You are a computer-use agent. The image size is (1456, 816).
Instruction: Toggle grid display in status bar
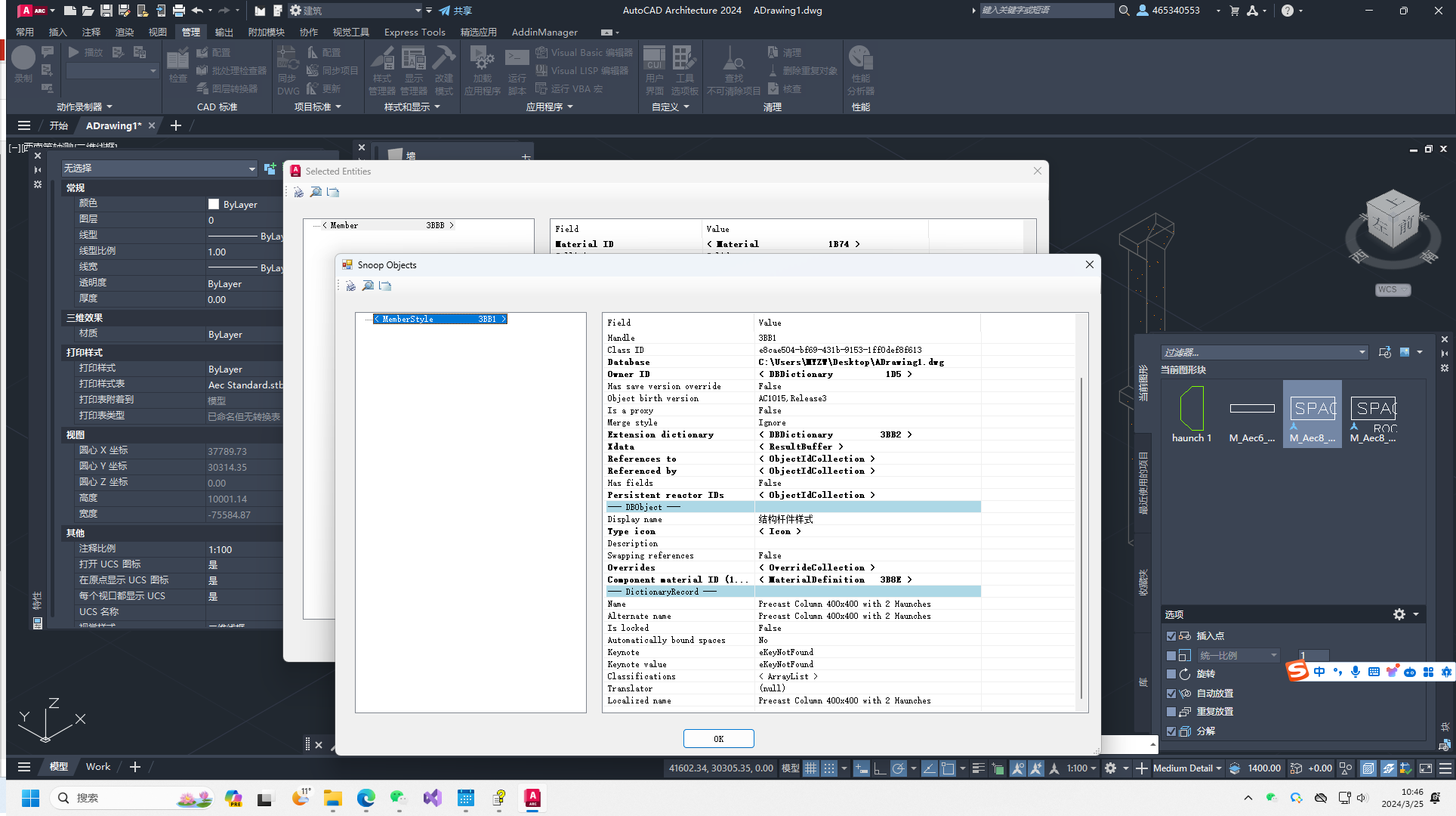811,768
